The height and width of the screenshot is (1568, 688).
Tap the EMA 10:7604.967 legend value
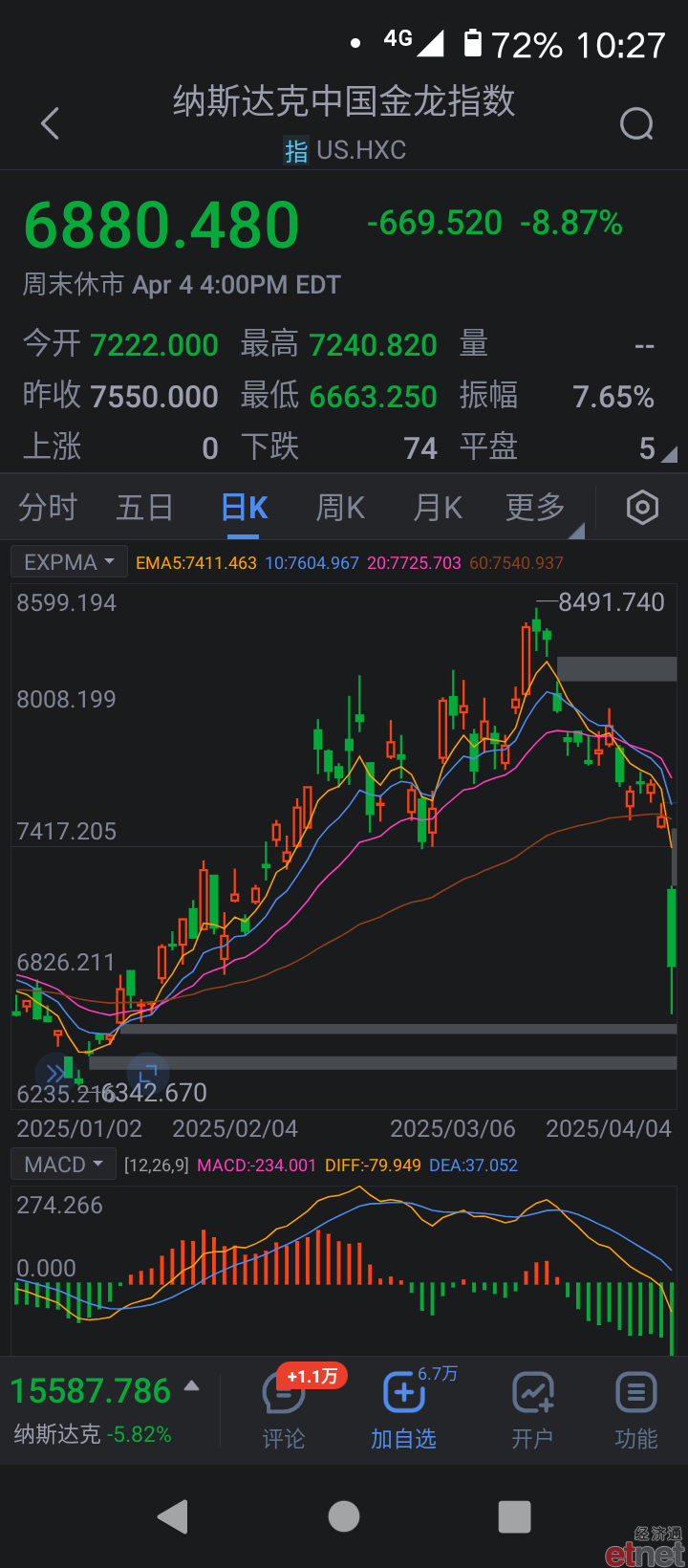[x=312, y=563]
